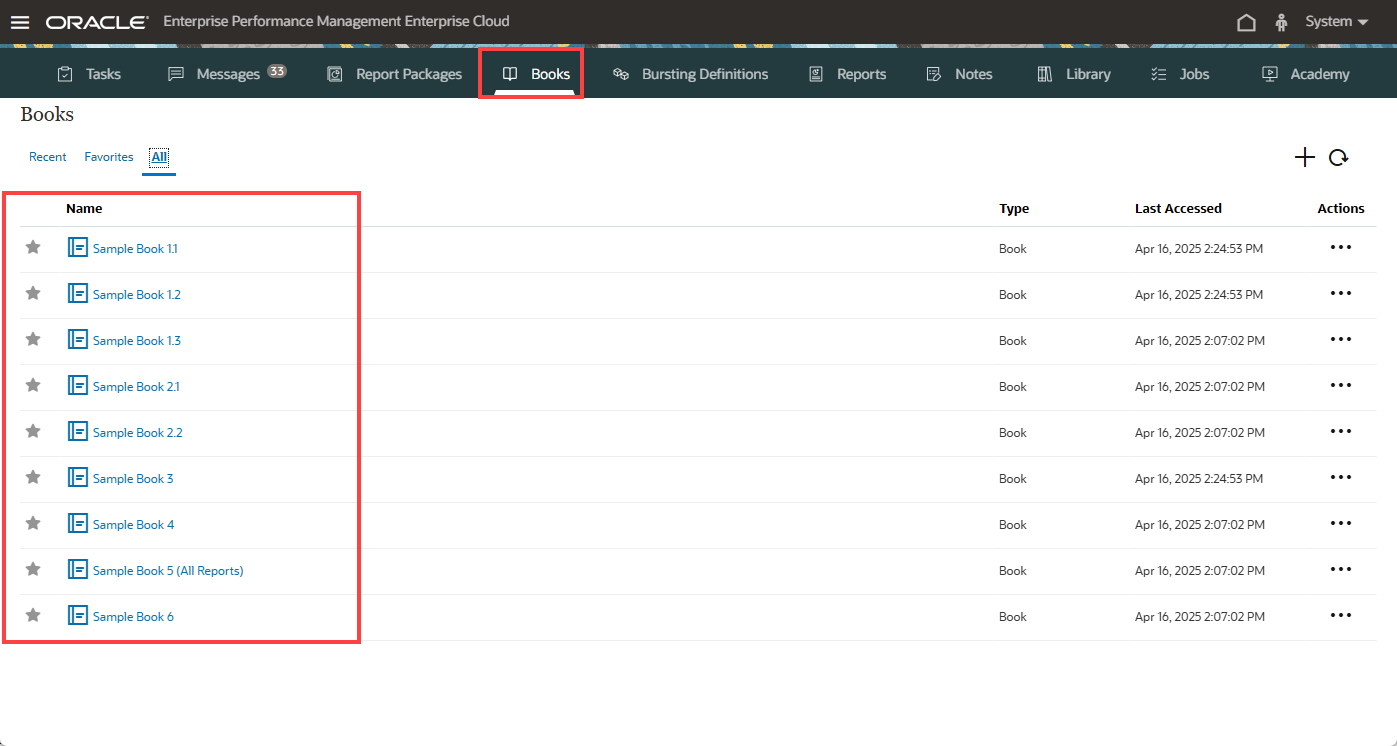1397x746 pixels.
Task: Open the Academy tab
Action: [1306, 74]
